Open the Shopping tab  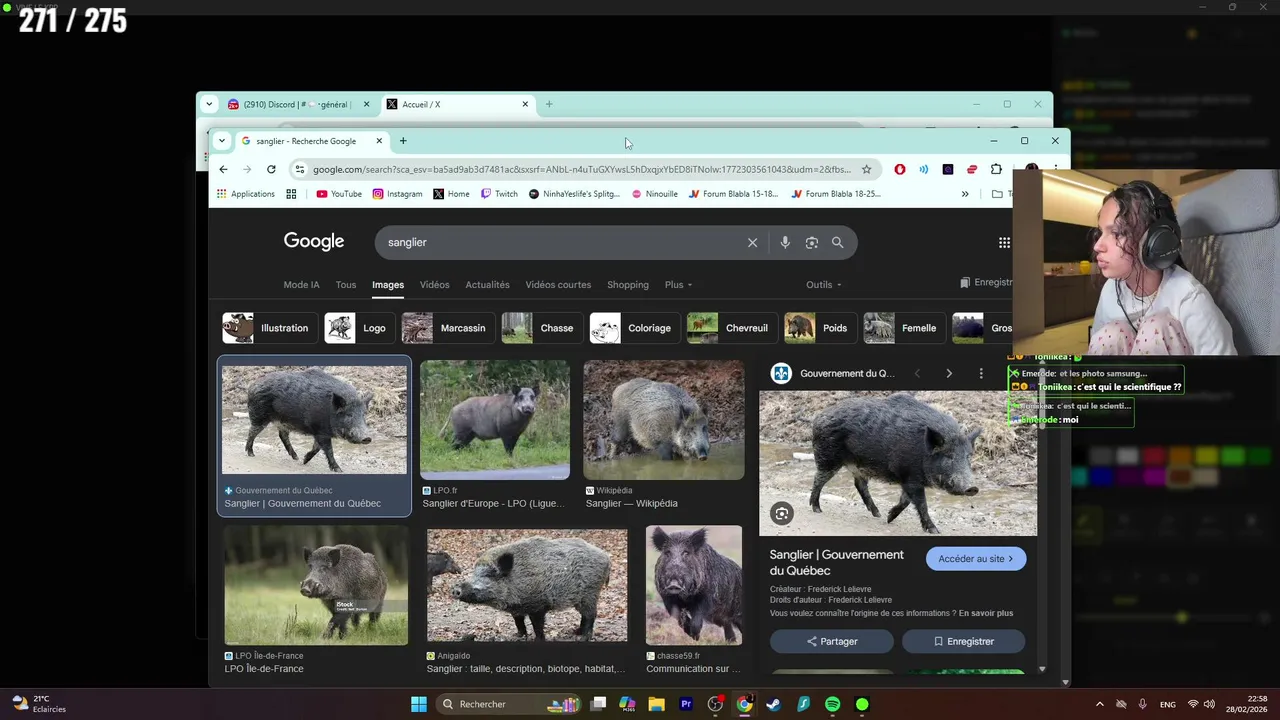[x=628, y=285]
